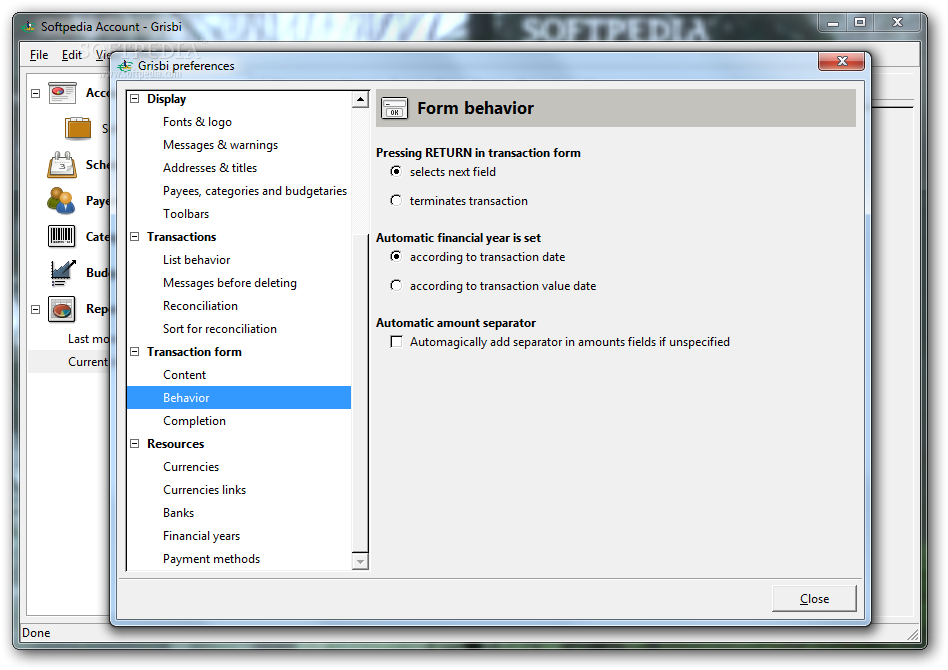Collapse the Reports node in main sidebar
The height and width of the screenshot is (670, 948).
pos(36,309)
